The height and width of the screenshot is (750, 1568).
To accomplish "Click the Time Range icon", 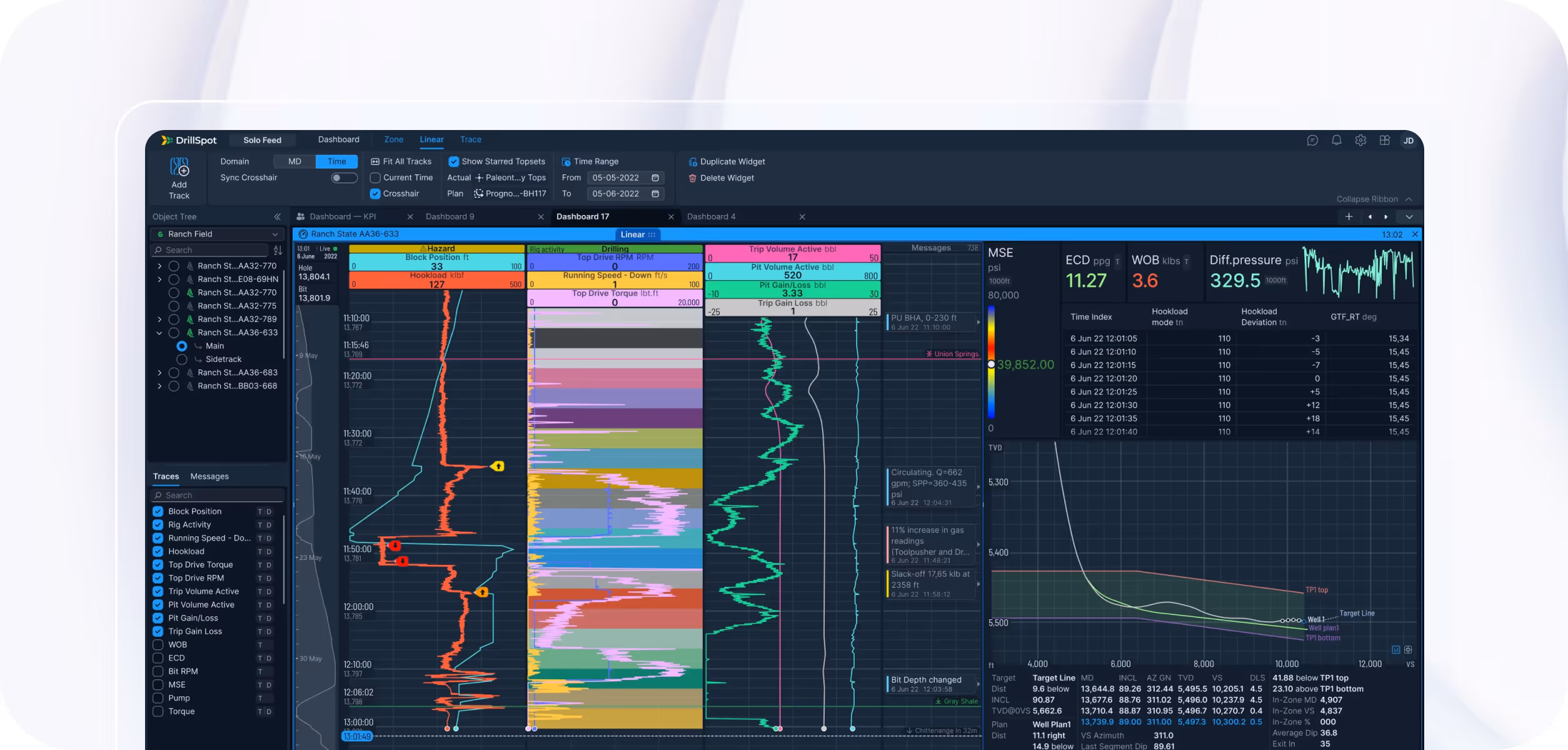I will tap(566, 162).
